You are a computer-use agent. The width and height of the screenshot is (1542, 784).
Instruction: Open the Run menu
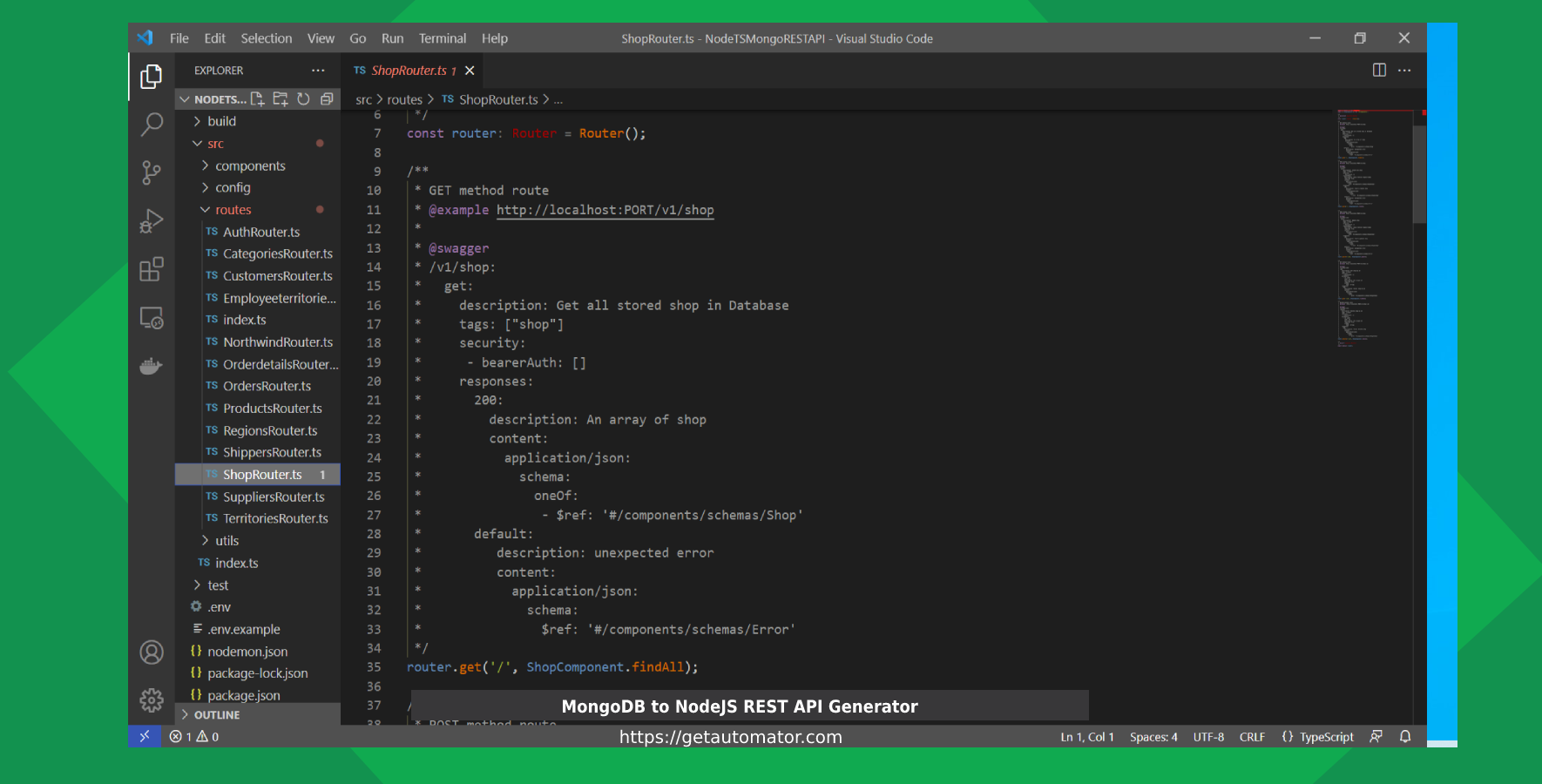coord(393,38)
